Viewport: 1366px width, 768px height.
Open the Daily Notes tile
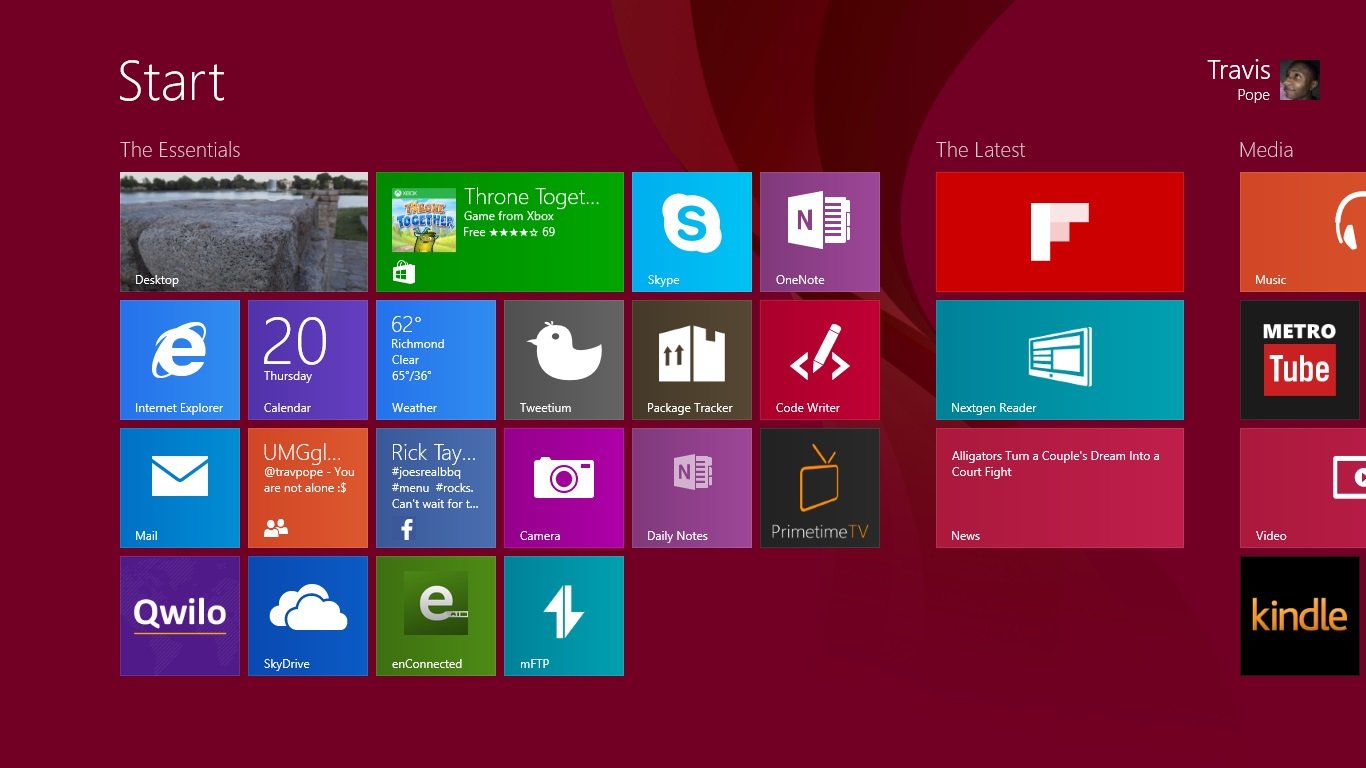(x=692, y=488)
